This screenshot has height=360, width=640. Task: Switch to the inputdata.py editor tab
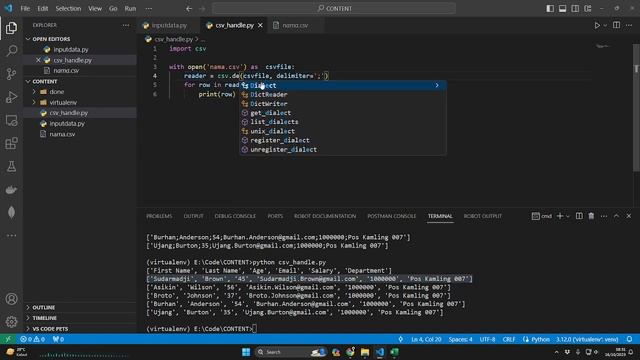pos(169,25)
